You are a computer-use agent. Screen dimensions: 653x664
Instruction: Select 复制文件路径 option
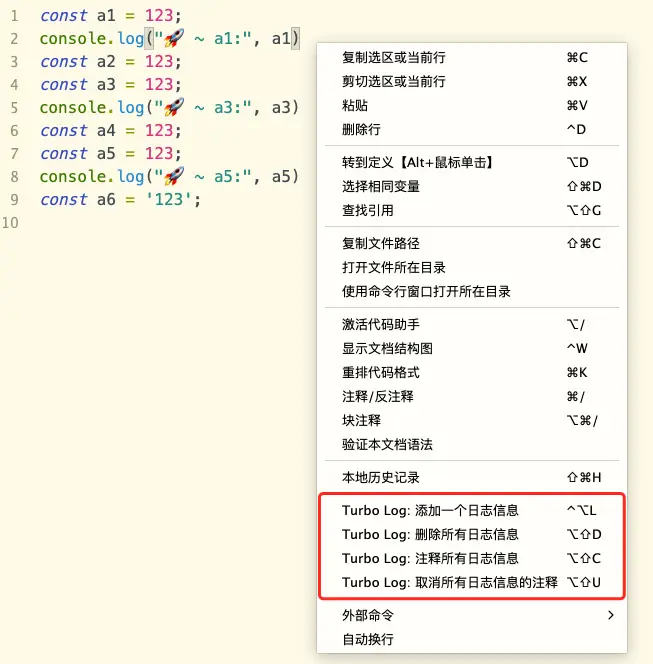coord(472,243)
